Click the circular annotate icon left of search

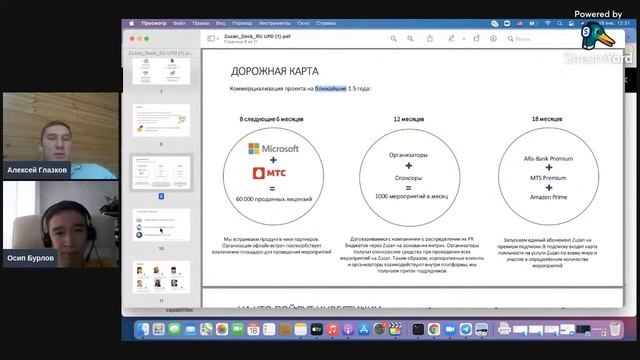click(493, 38)
